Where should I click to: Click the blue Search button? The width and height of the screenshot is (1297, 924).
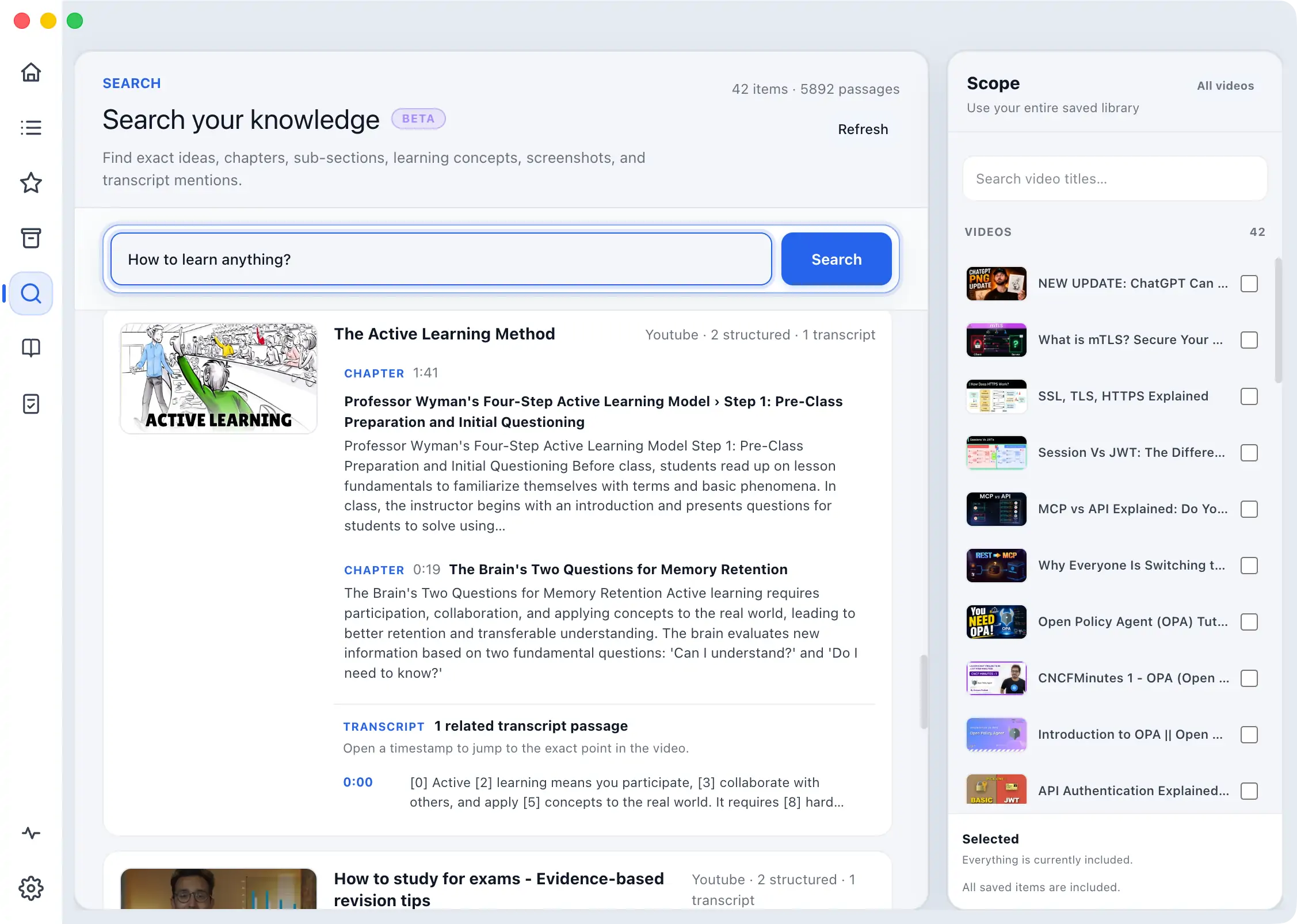pyautogui.click(x=836, y=259)
